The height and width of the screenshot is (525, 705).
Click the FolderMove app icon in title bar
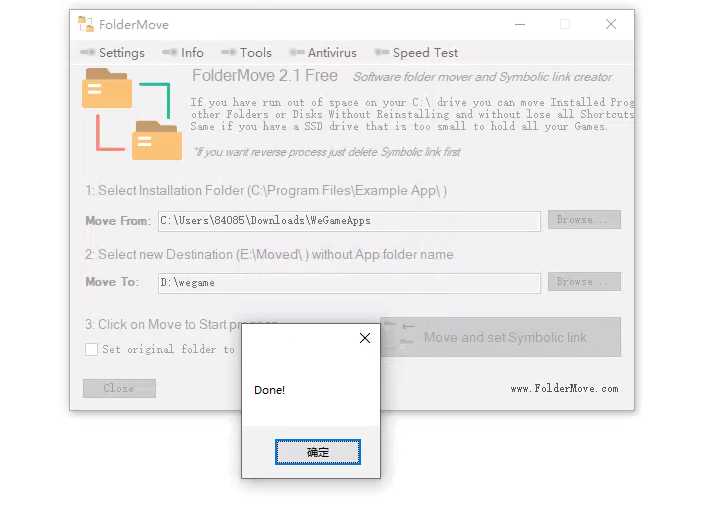click(86, 24)
